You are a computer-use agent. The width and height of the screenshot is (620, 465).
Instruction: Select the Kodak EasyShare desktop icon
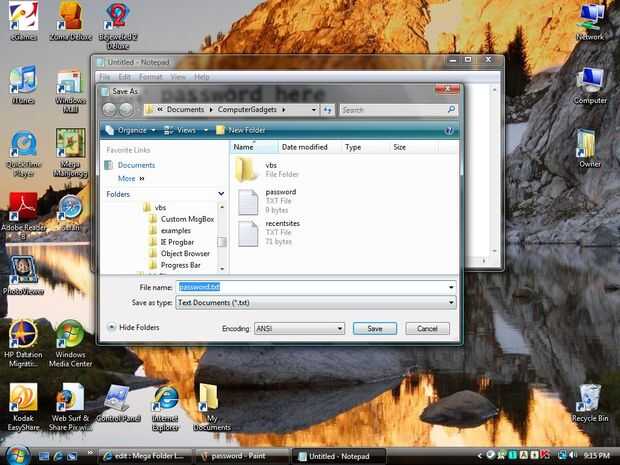(23, 407)
